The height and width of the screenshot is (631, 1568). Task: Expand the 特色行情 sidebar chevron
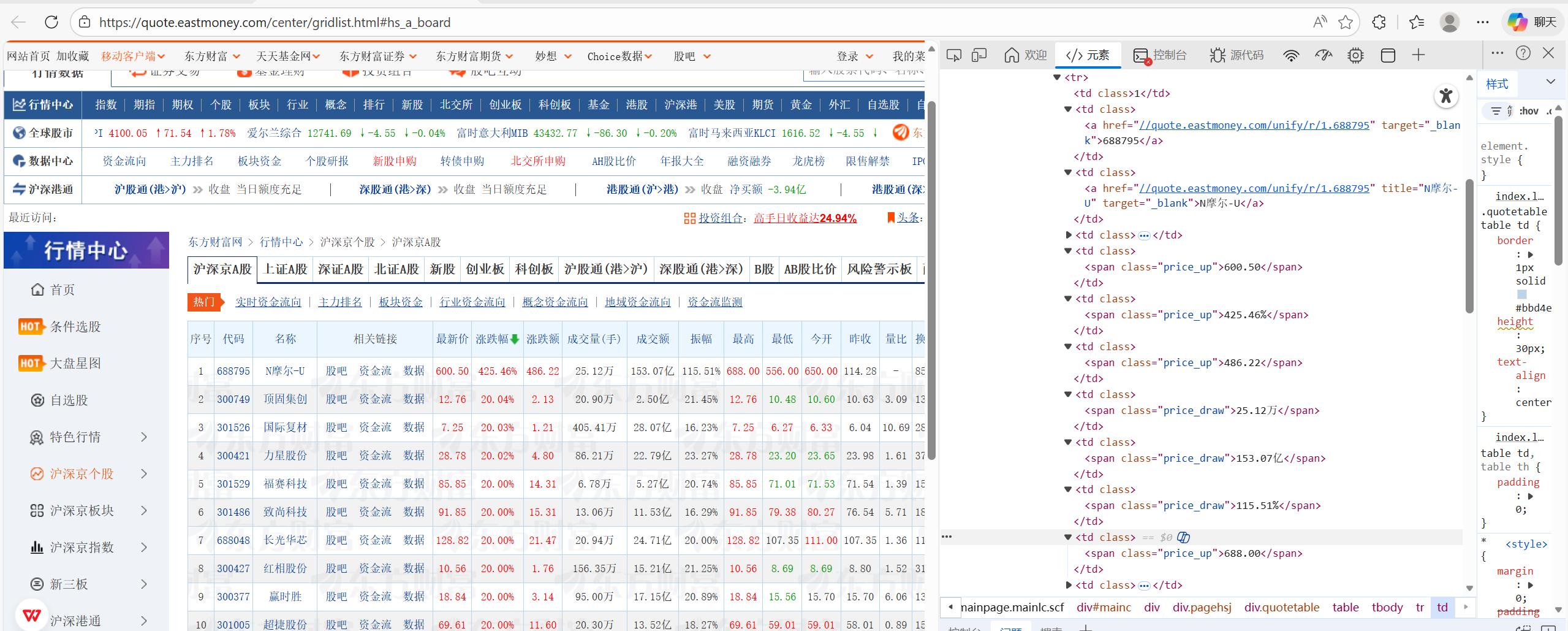point(143,437)
